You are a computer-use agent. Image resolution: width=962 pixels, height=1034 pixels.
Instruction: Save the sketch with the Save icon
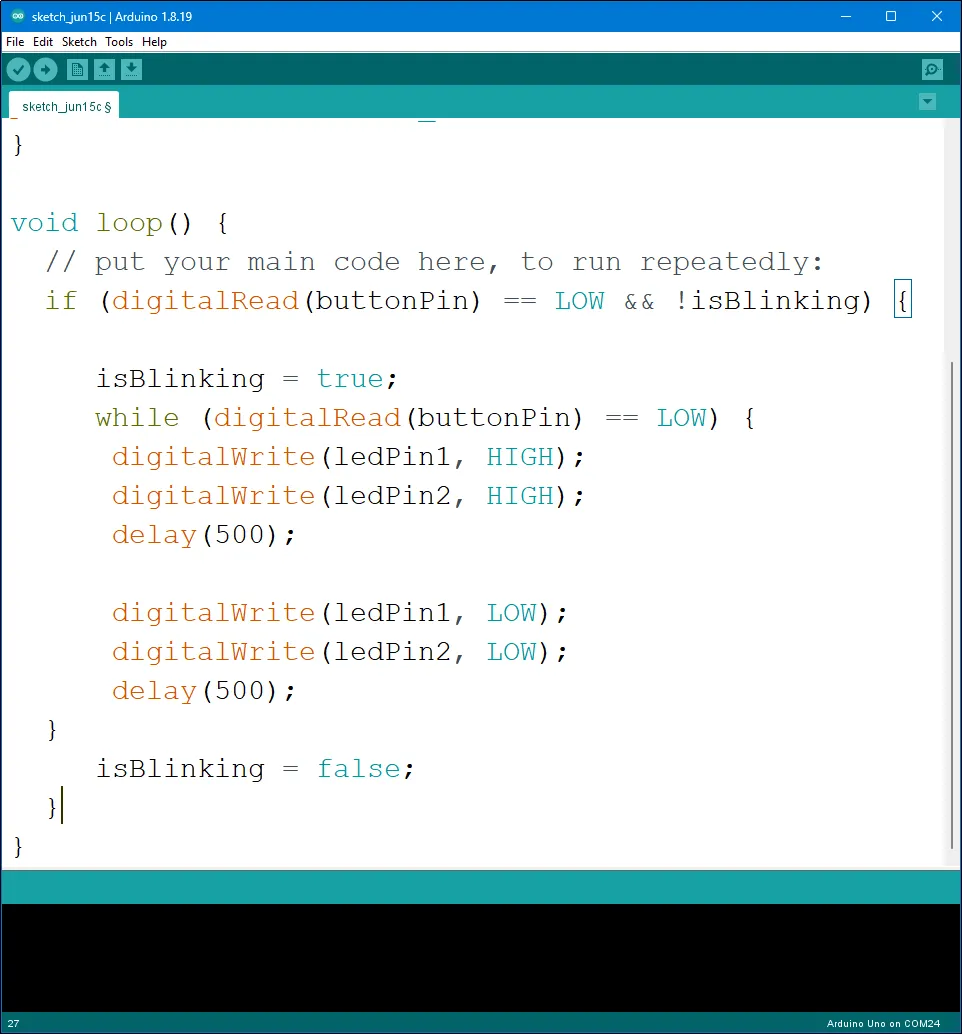(131, 69)
